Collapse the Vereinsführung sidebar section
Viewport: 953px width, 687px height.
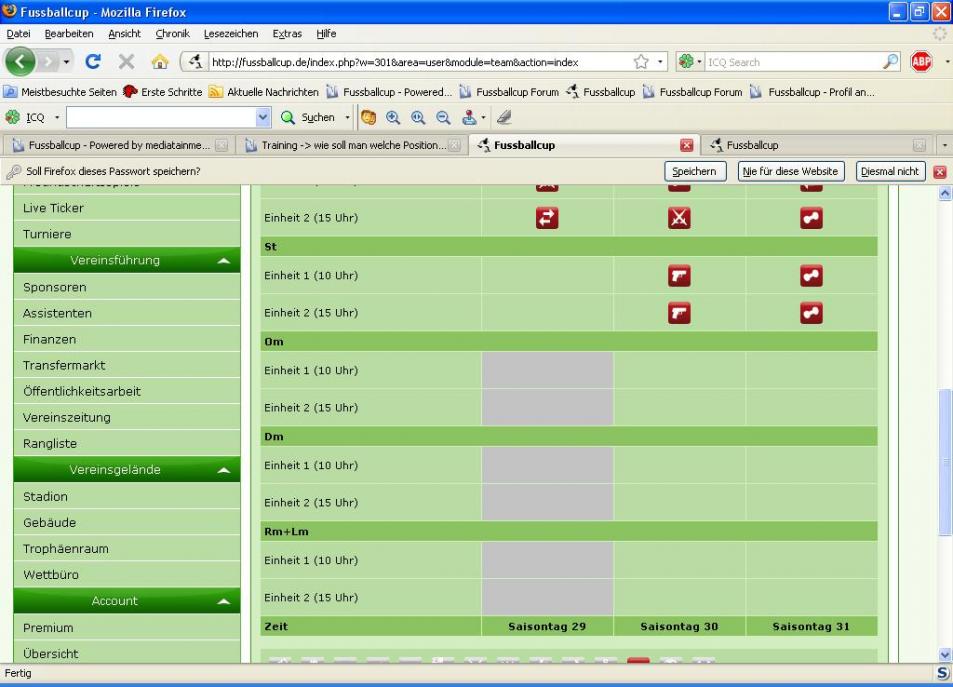click(224, 261)
